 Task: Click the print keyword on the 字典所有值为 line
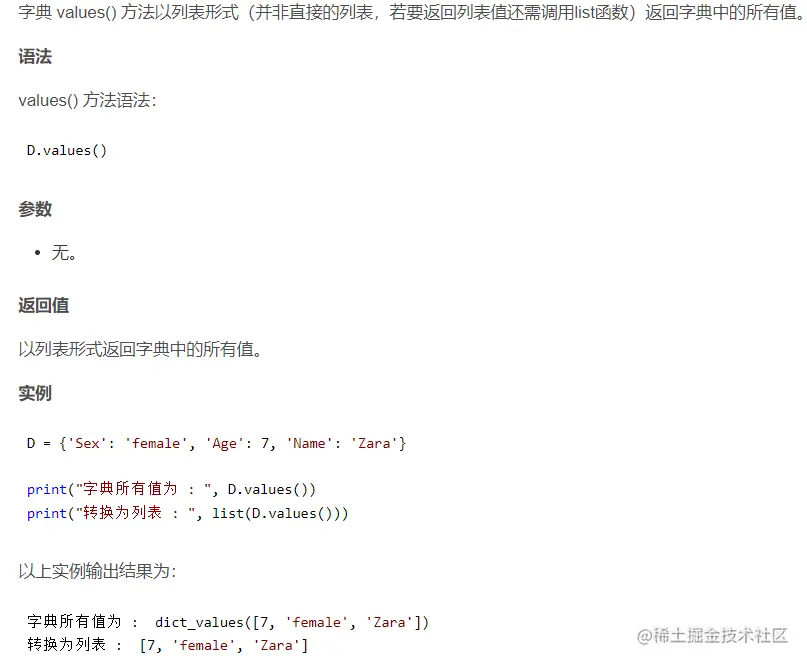[46, 489]
